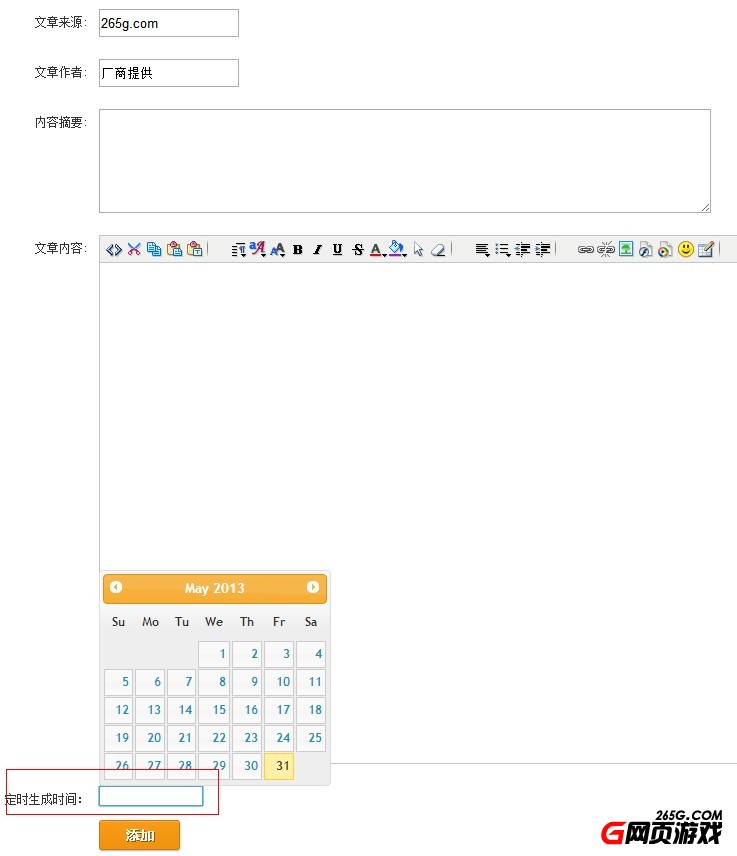Select May 6 in the calendar
Viewport: 737px width, 856px height.
(x=150, y=682)
